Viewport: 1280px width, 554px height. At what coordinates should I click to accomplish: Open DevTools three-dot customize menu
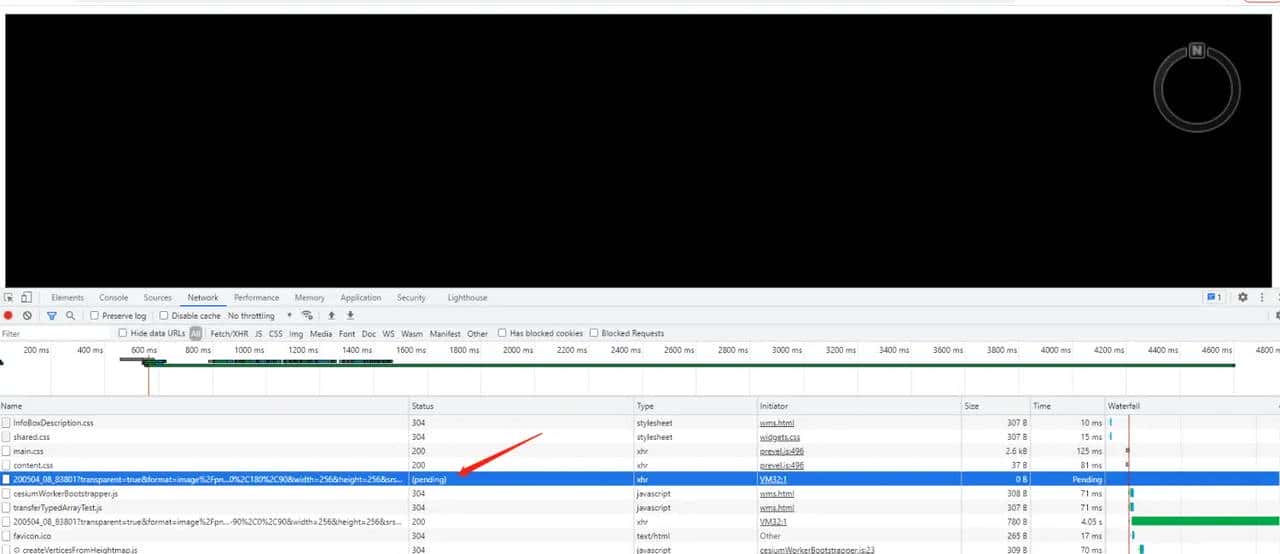[1264, 298]
